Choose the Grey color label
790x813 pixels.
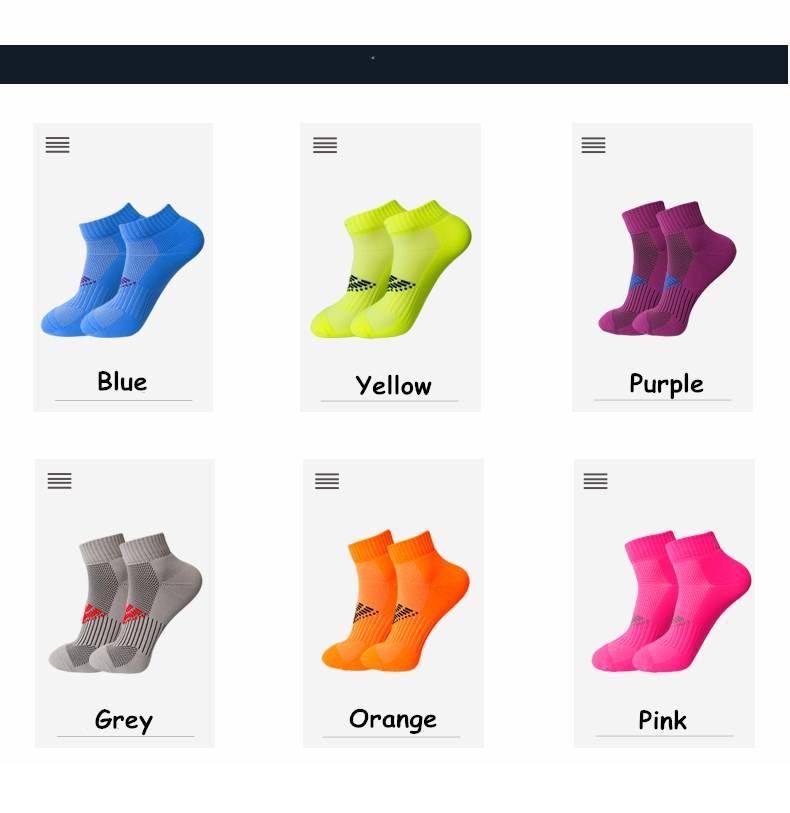[124, 720]
